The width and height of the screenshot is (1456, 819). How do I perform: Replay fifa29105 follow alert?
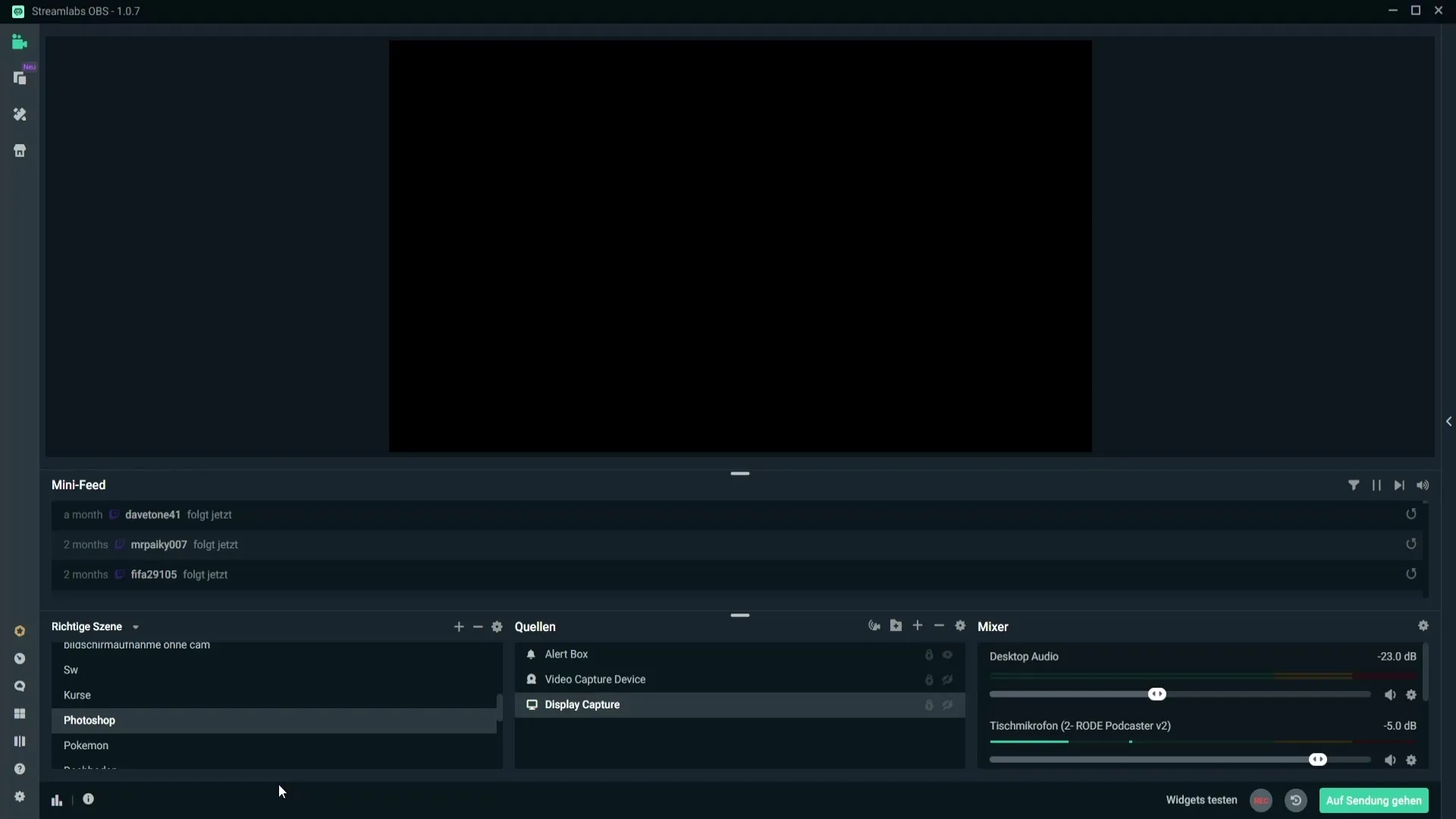tap(1411, 574)
